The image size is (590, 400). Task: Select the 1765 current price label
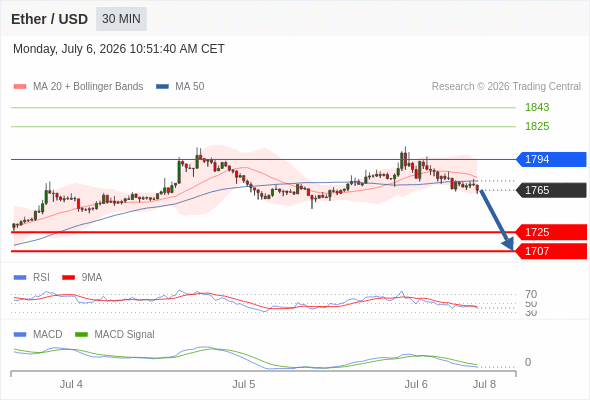pos(551,190)
